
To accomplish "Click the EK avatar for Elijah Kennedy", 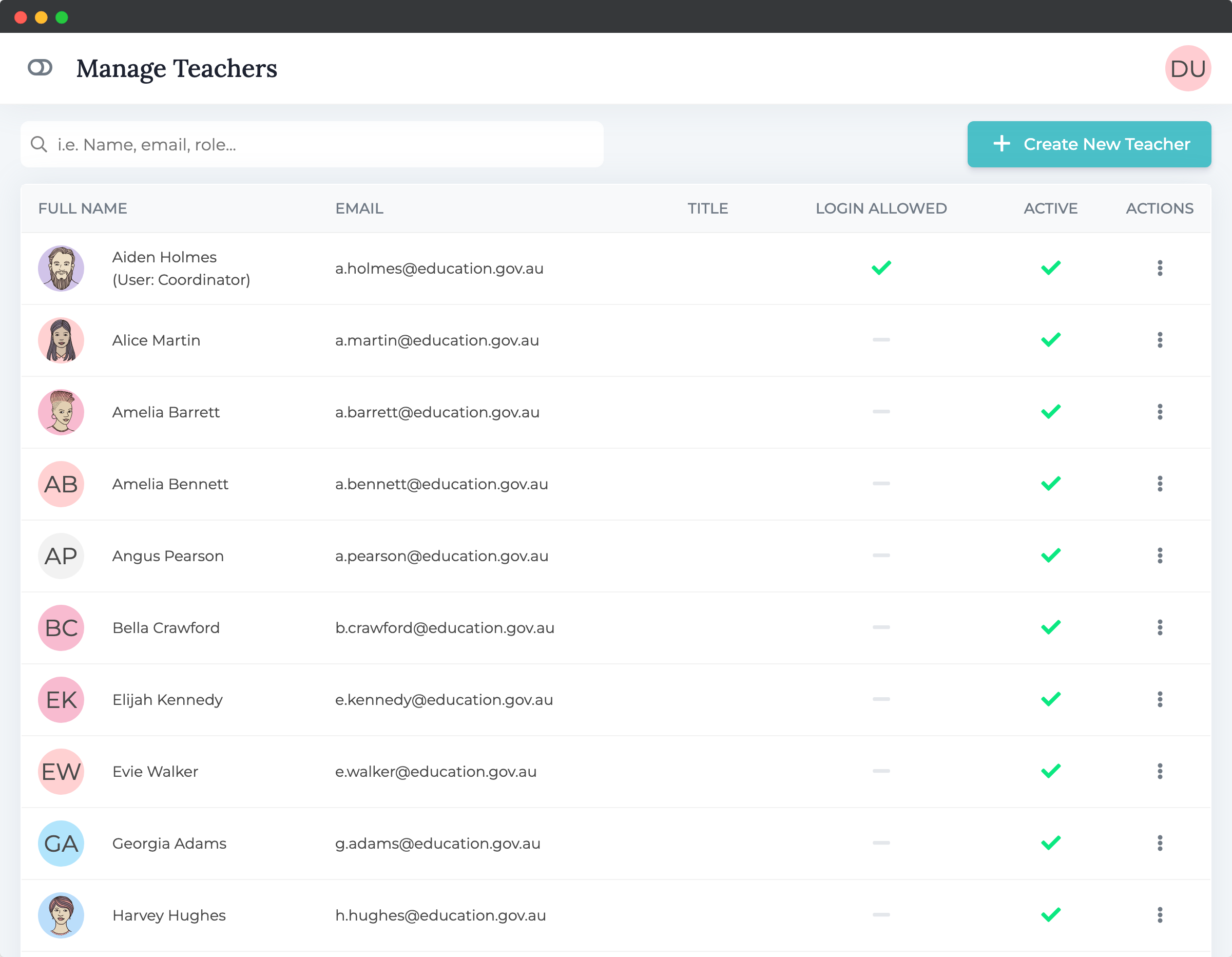I will click(61, 700).
